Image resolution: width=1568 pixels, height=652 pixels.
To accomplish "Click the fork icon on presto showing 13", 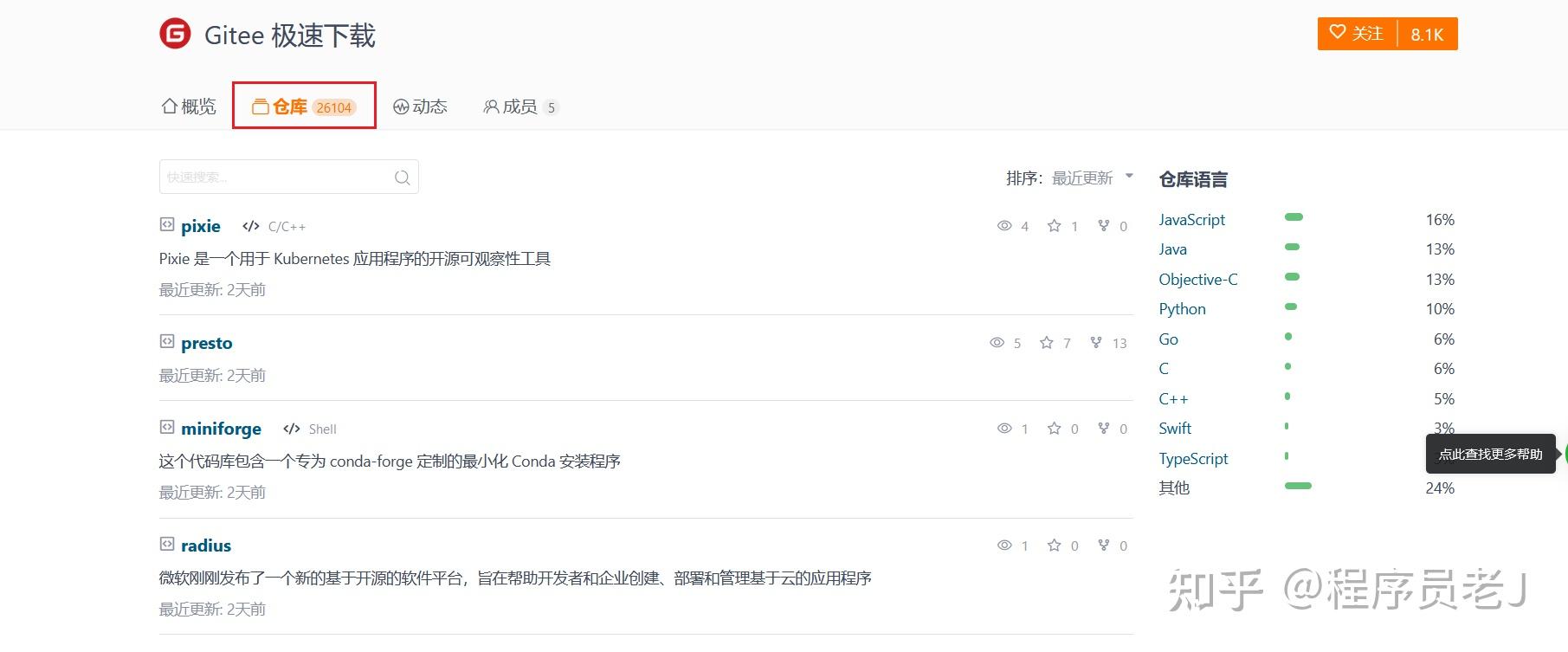I will click(x=1096, y=342).
